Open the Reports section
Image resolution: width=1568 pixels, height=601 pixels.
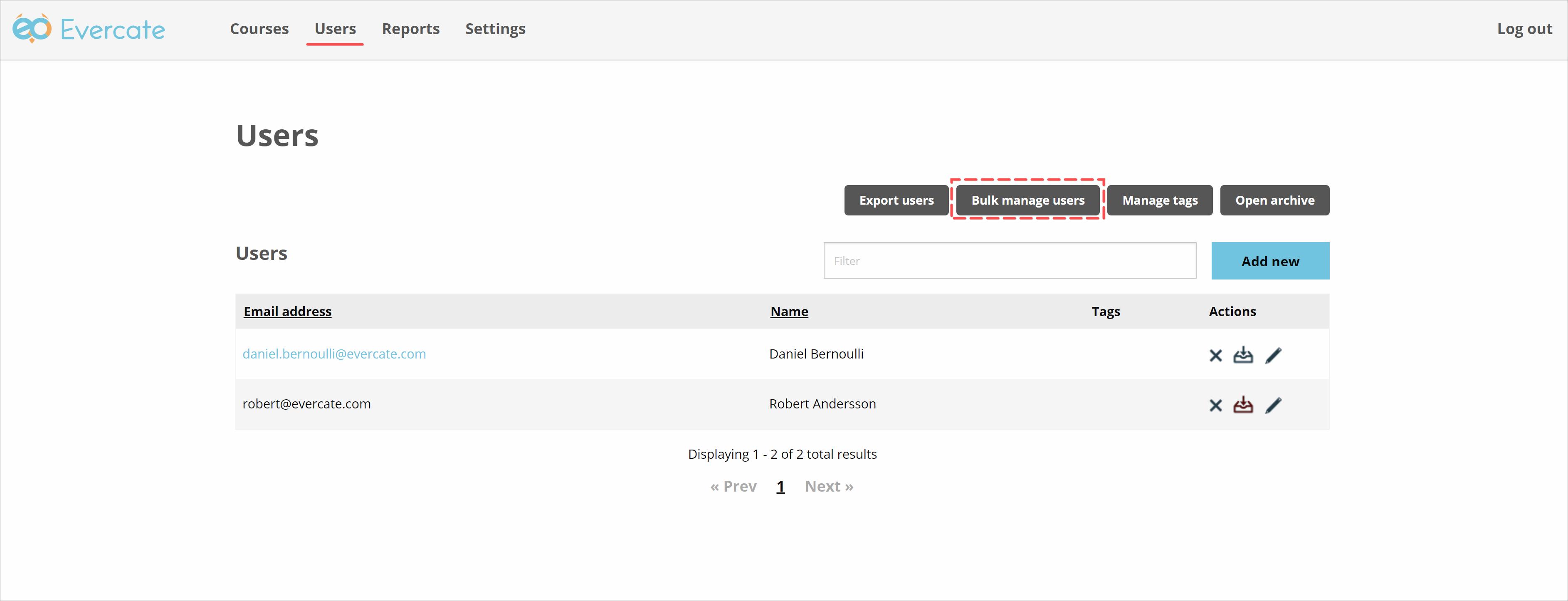[x=410, y=29]
